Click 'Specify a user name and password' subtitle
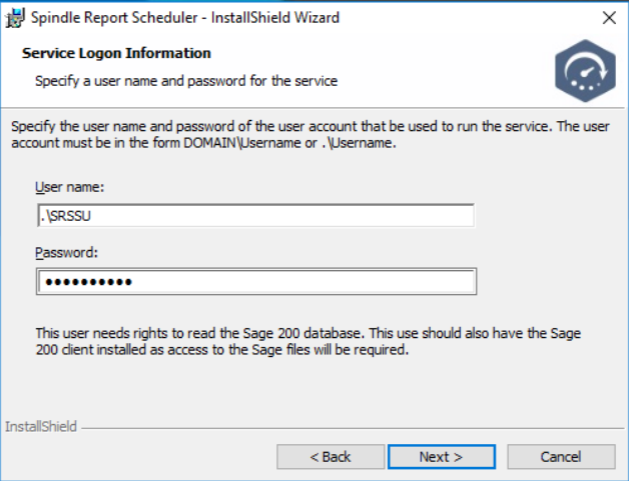 [x=186, y=81]
